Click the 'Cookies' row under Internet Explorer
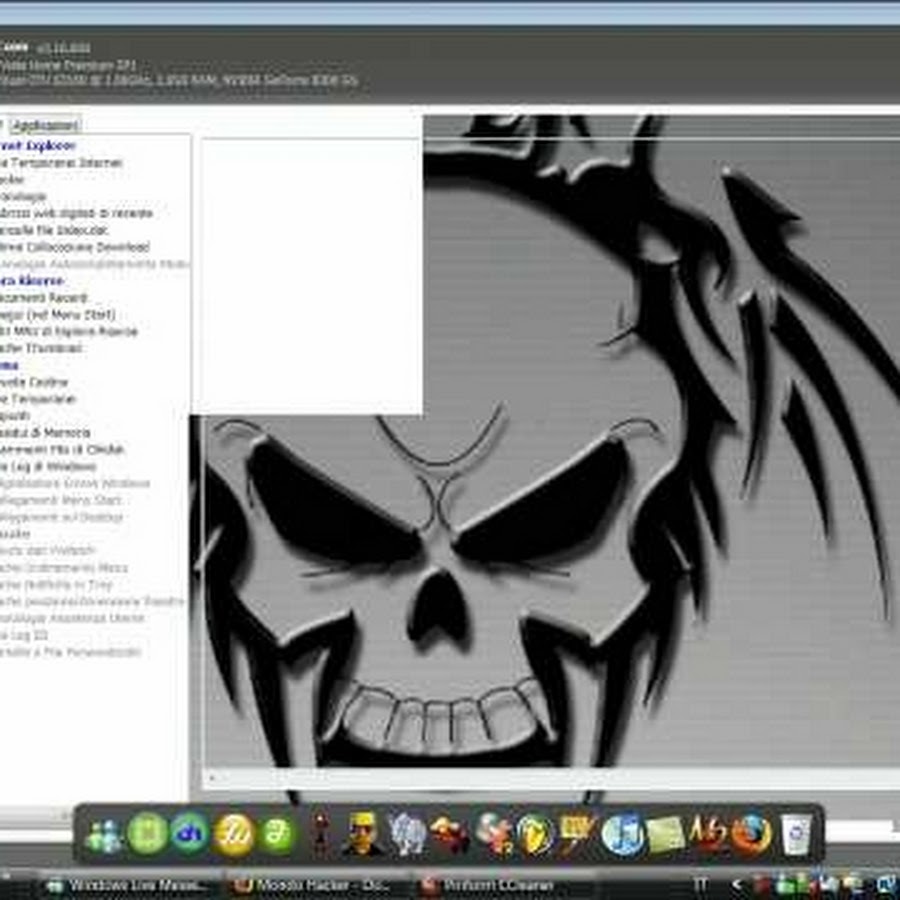Screen dimensions: 900x900 [12, 180]
